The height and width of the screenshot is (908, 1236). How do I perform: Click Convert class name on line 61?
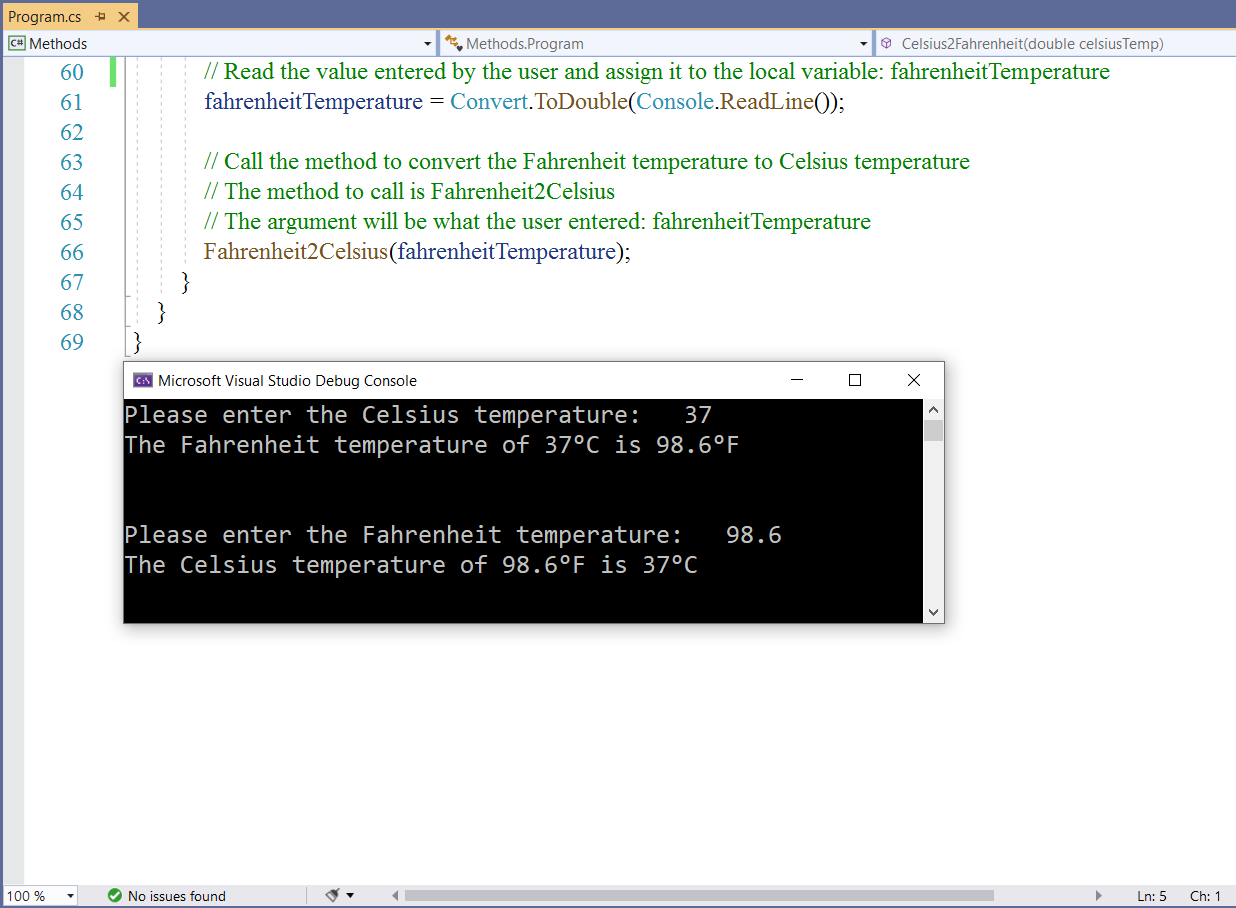coord(488,102)
